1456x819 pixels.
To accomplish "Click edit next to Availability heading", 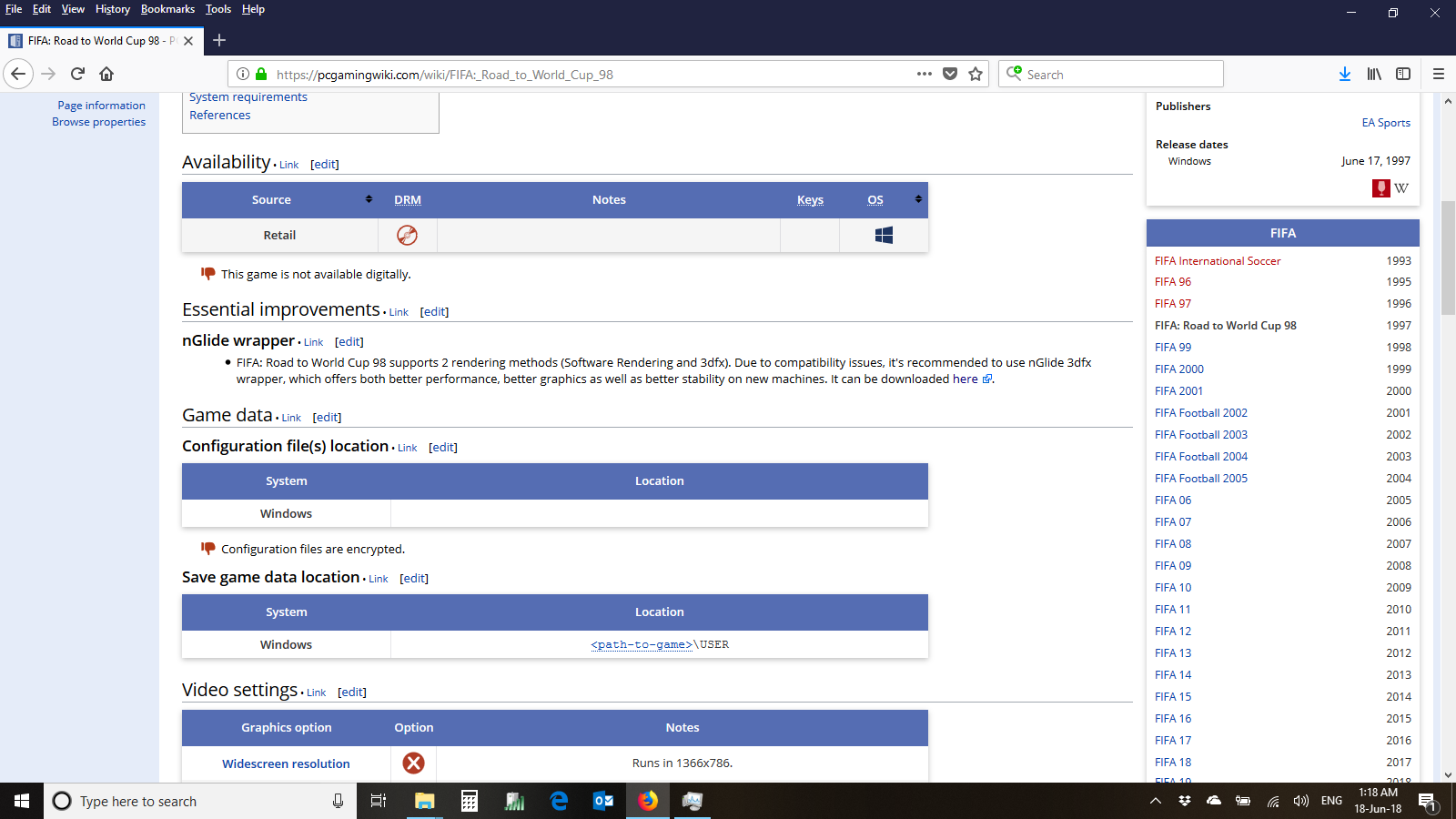I will click(325, 165).
